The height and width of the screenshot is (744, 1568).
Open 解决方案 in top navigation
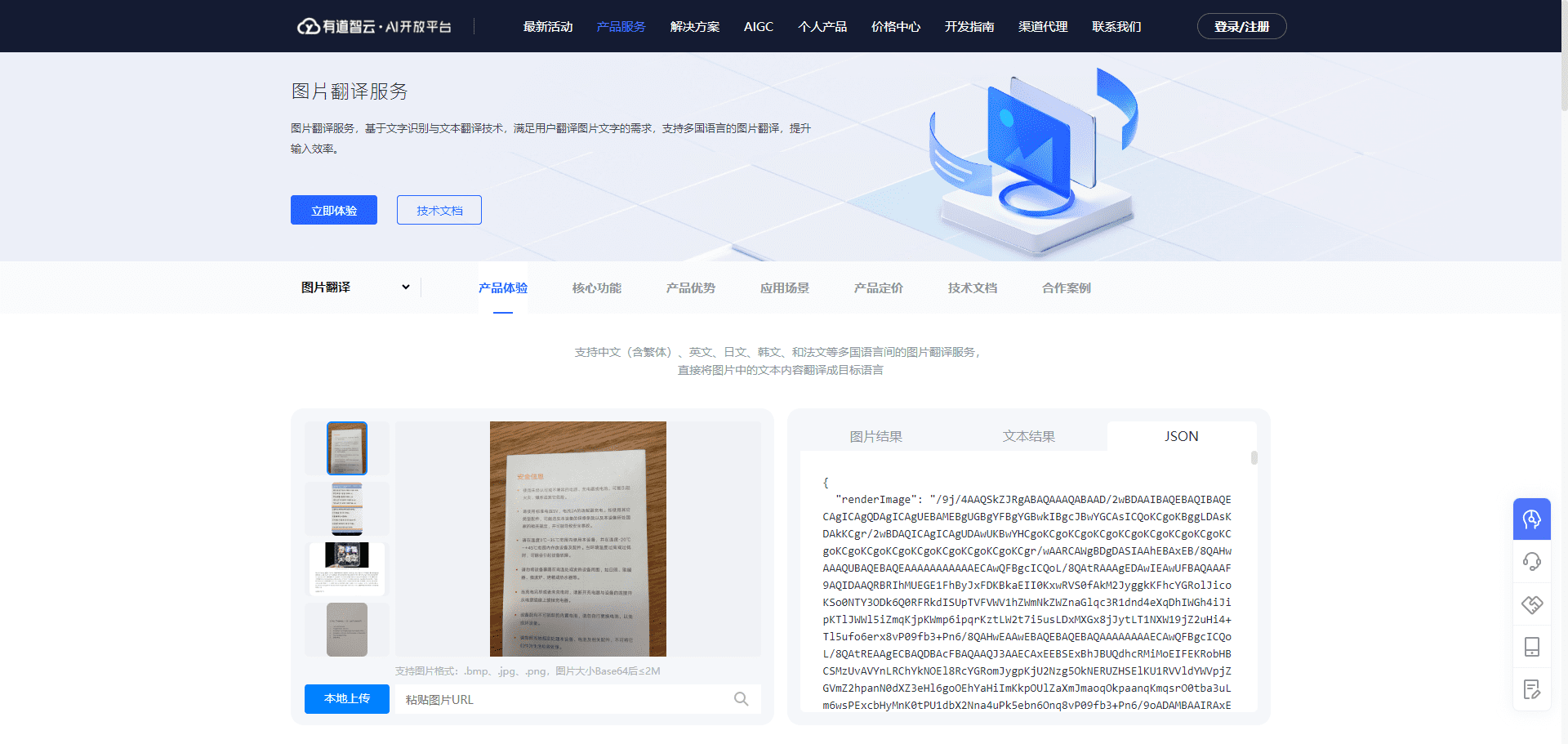pyautogui.click(x=695, y=27)
